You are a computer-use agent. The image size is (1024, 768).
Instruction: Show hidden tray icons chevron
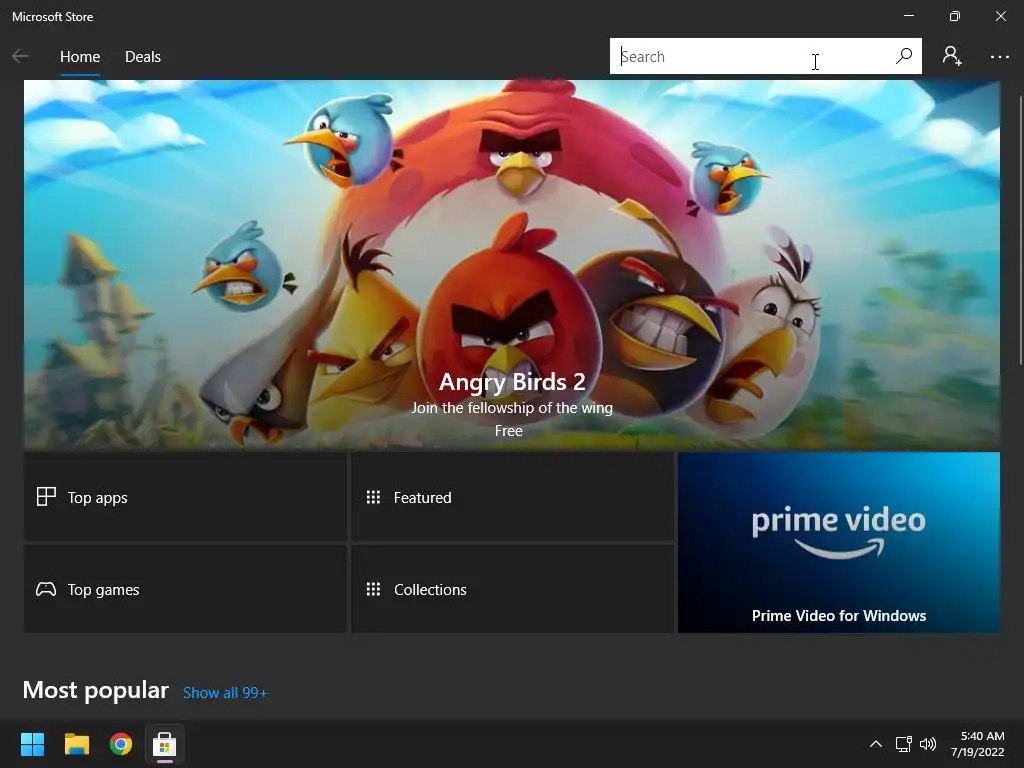[x=876, y=744]
